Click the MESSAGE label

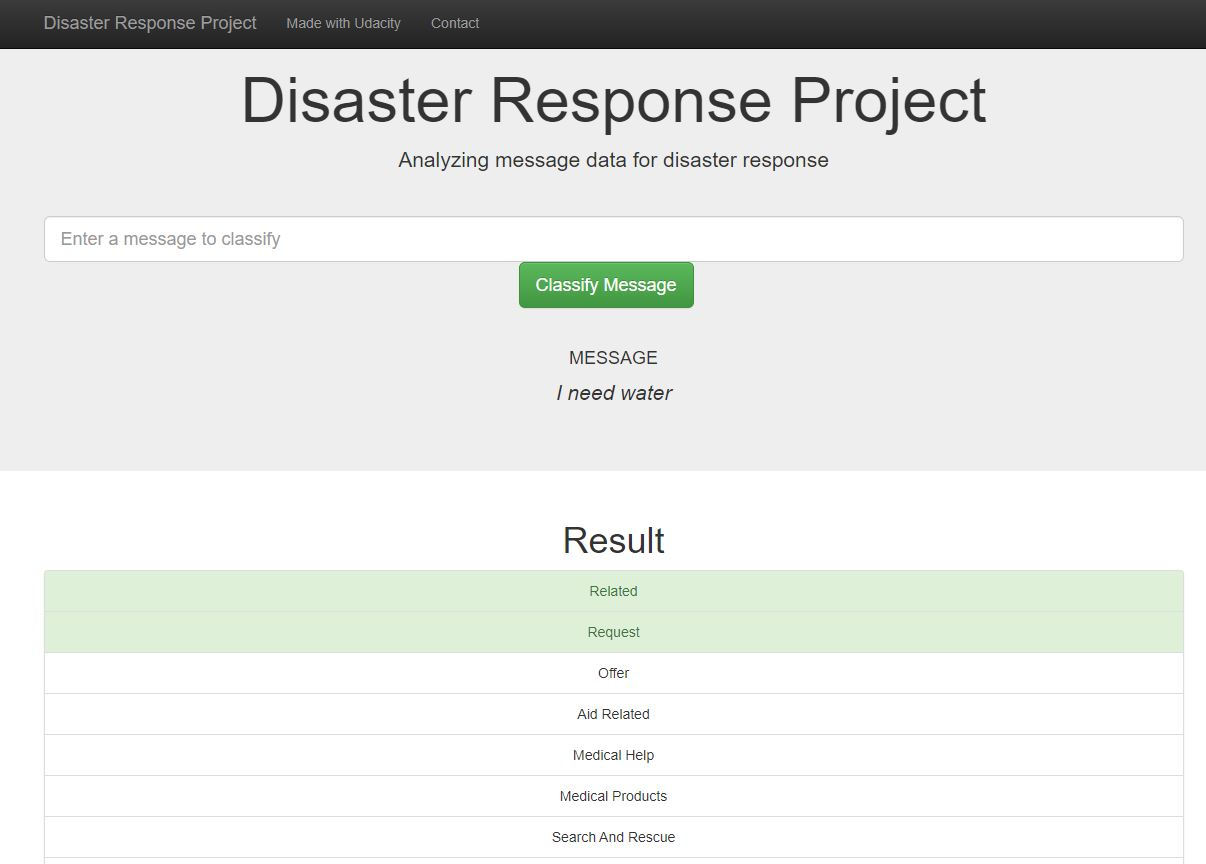[x=613, y=358]
